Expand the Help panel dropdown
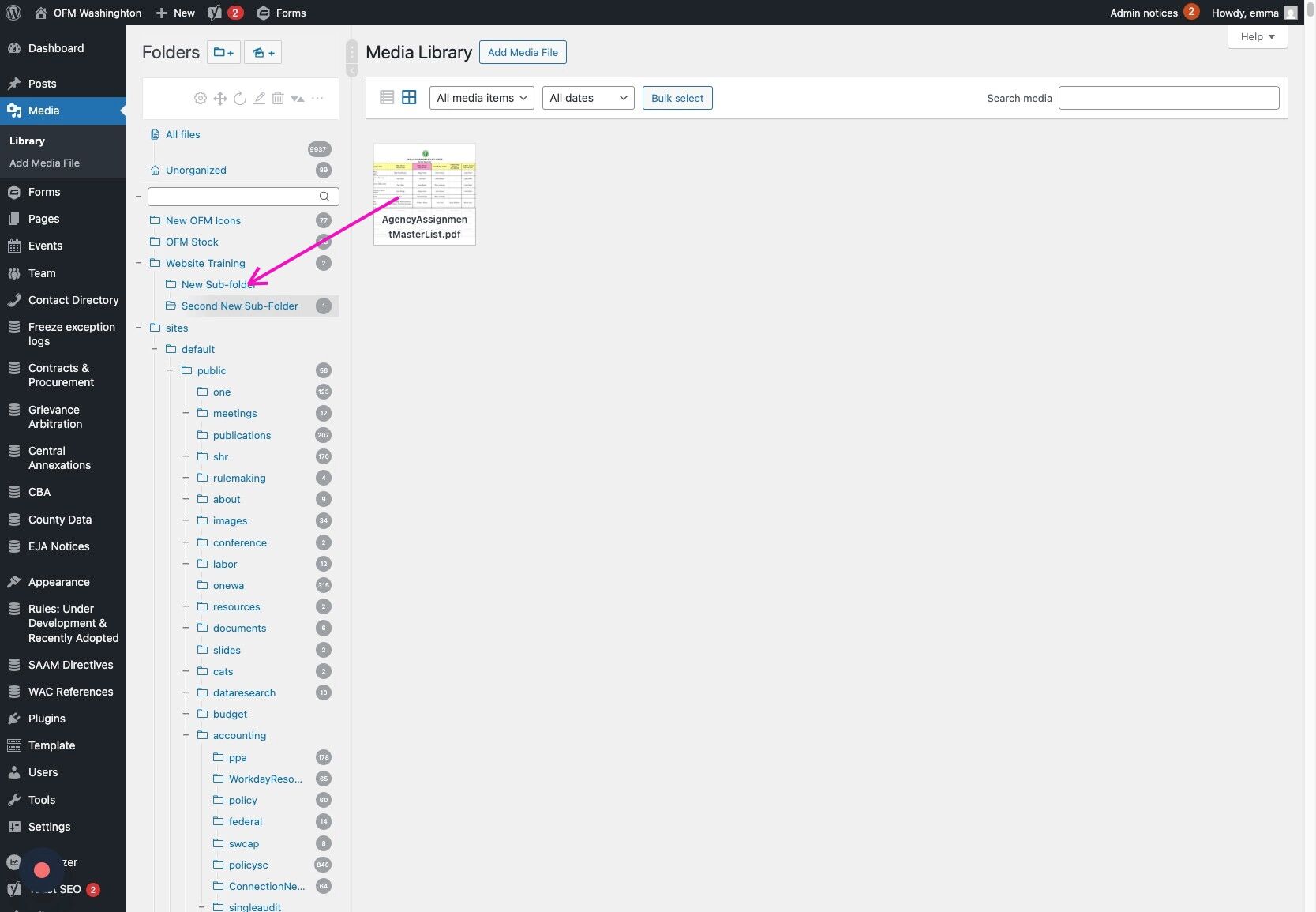Screen dimensions: 1316x912 [1258, 37]
